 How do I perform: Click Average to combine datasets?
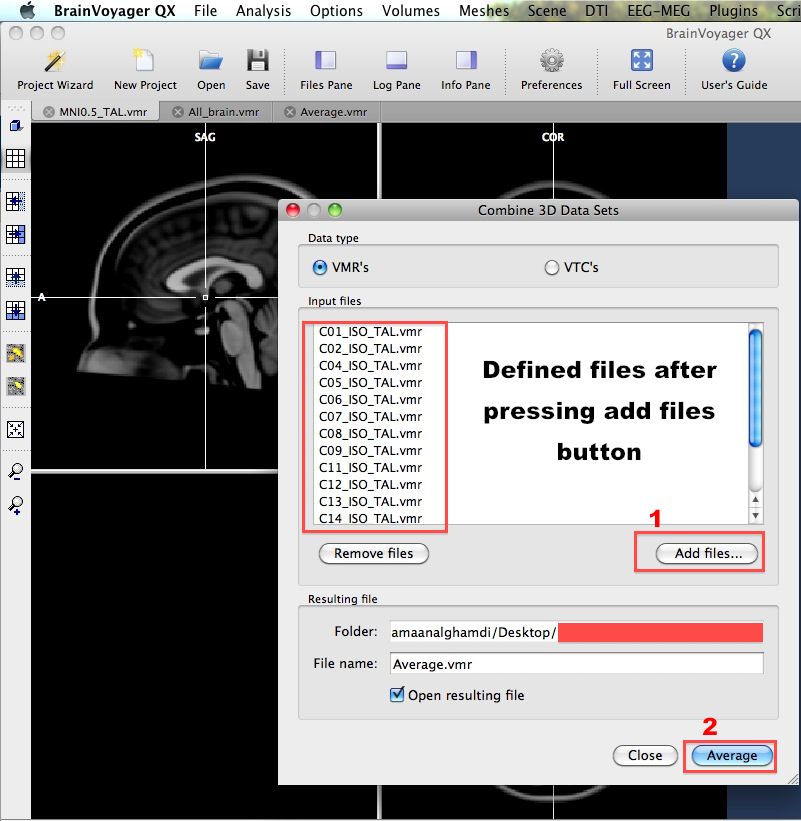pyautogui.click(x=729, y=755)
